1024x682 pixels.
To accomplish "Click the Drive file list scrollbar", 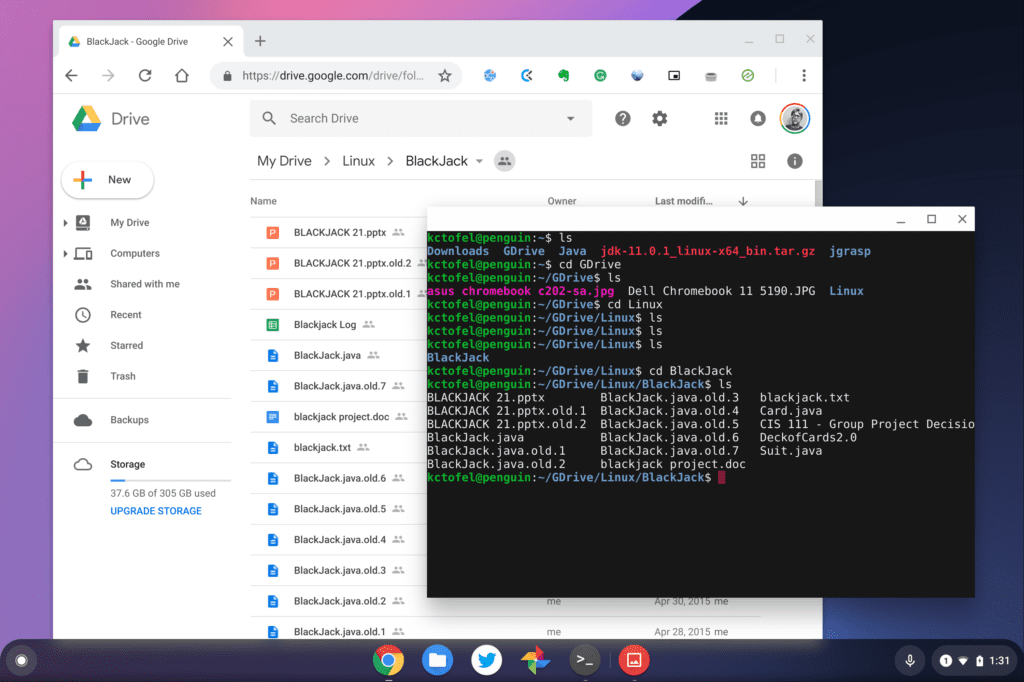I will (x=818, y=193).
